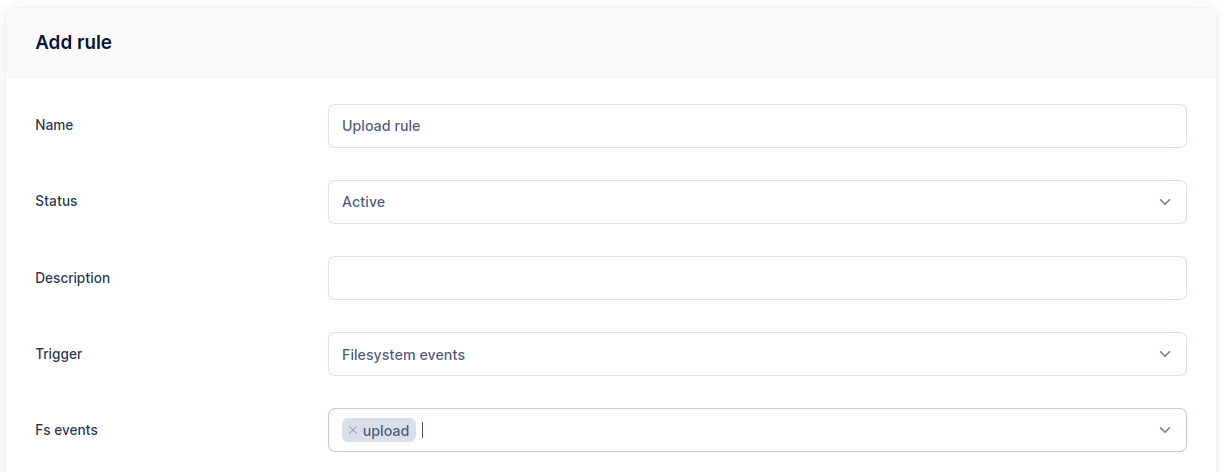Click the Add rule heading
Image resolution: width=1223 pixels, height=472 pixels.
tap(73, 42)
